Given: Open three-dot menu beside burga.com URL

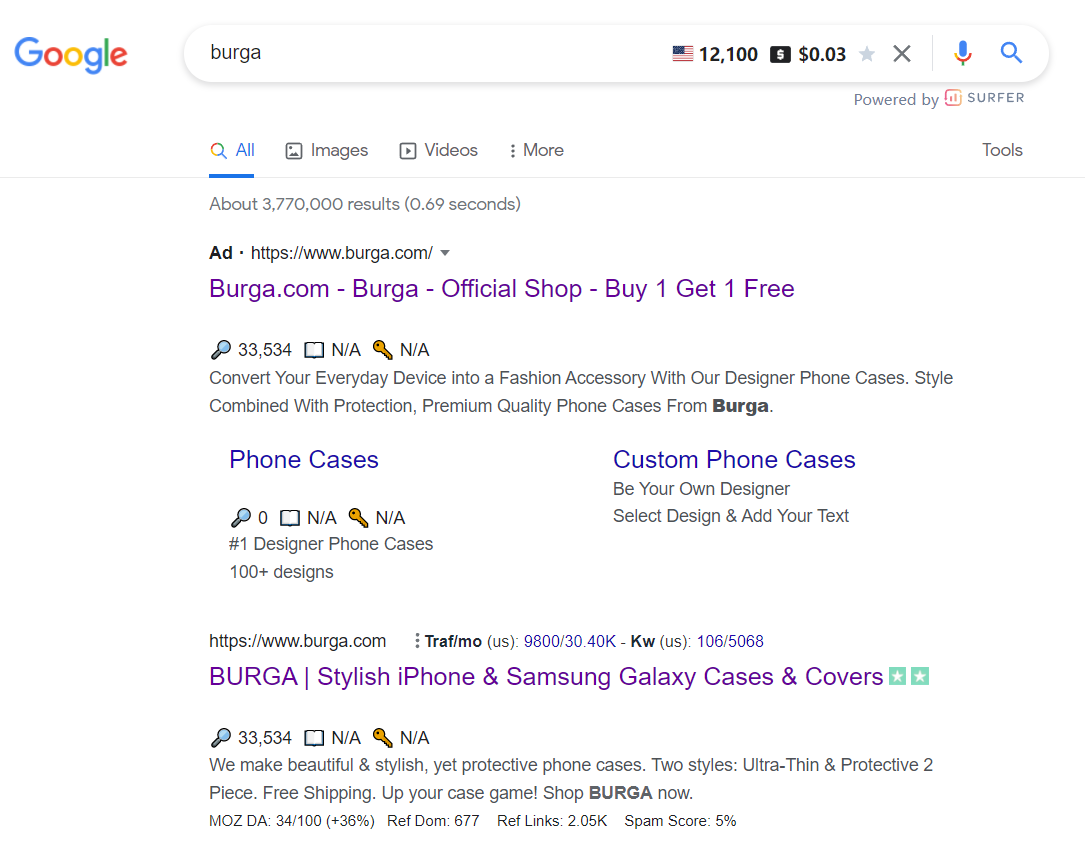Looking at the screenshot, I should (x=416, y=641).
